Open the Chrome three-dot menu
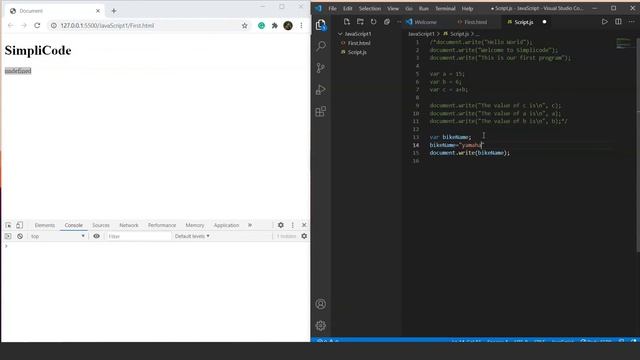Image resolution: width=640 pixels, height=360 pixels. 301,26
